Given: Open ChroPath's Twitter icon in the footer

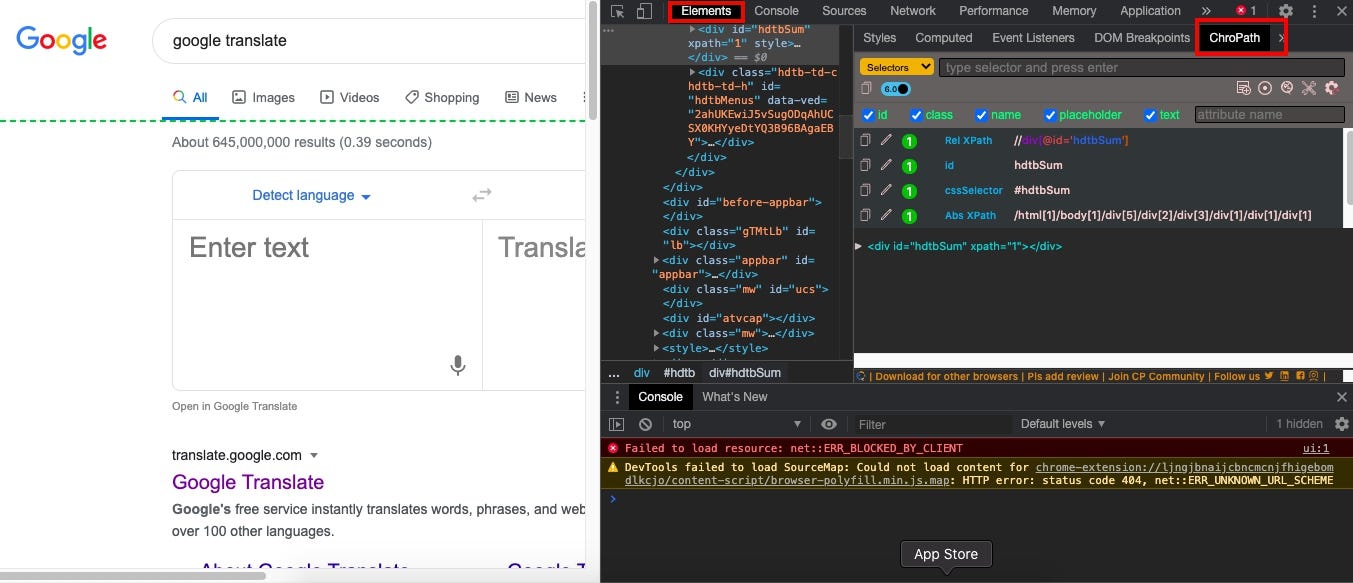Looking at the screenshot, I should click(1268, 376).
